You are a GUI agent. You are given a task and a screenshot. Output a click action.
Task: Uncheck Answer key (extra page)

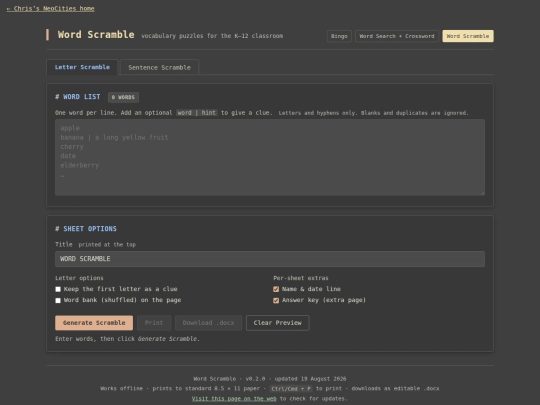point(276,300)
